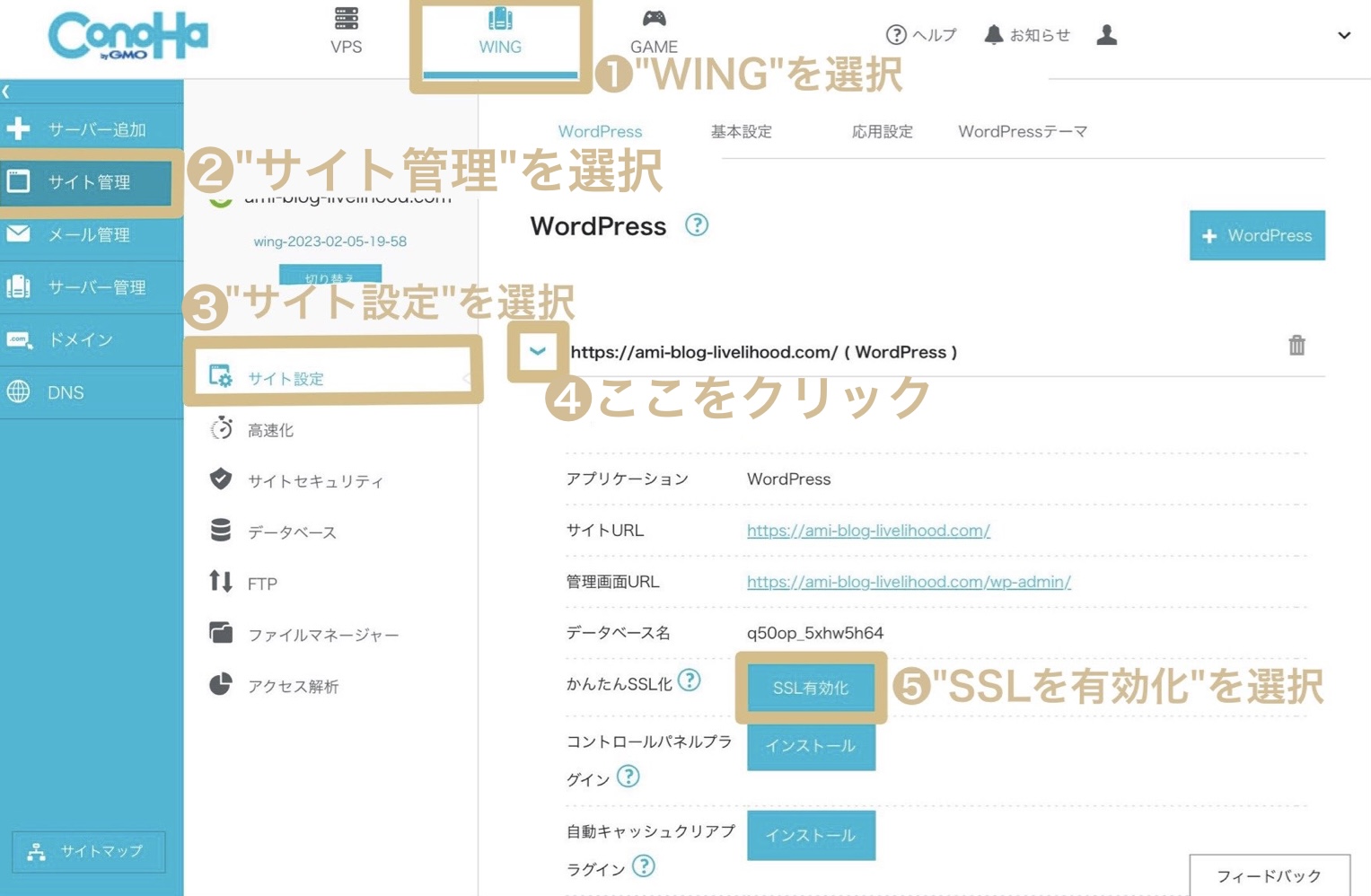
Task: Collapse the left sidebar with the chevron
Action: [x=6, y=92]
